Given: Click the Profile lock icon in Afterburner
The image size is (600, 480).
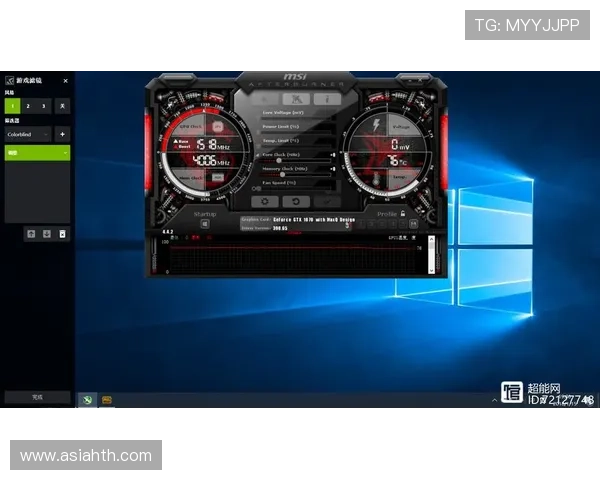Looking at the screenshot, I should (x=403, y=214).
